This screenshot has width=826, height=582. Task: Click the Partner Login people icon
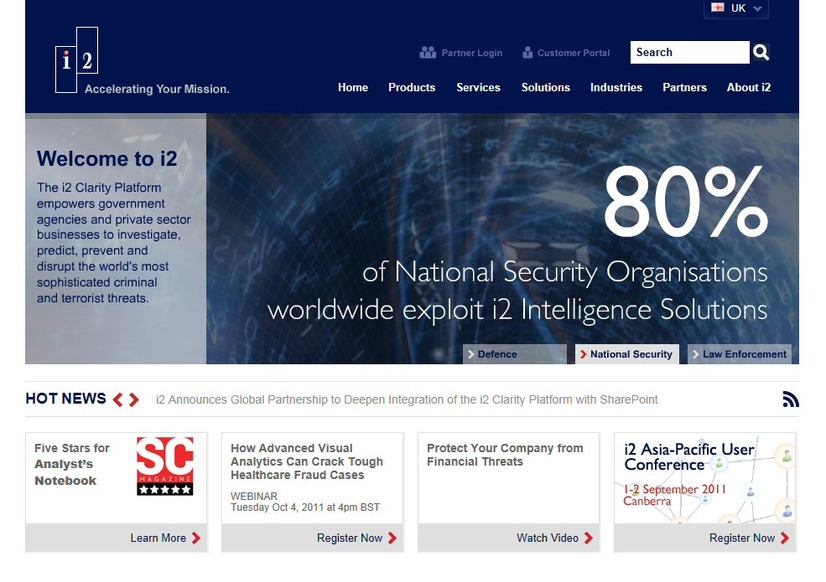tap(428, 53)
